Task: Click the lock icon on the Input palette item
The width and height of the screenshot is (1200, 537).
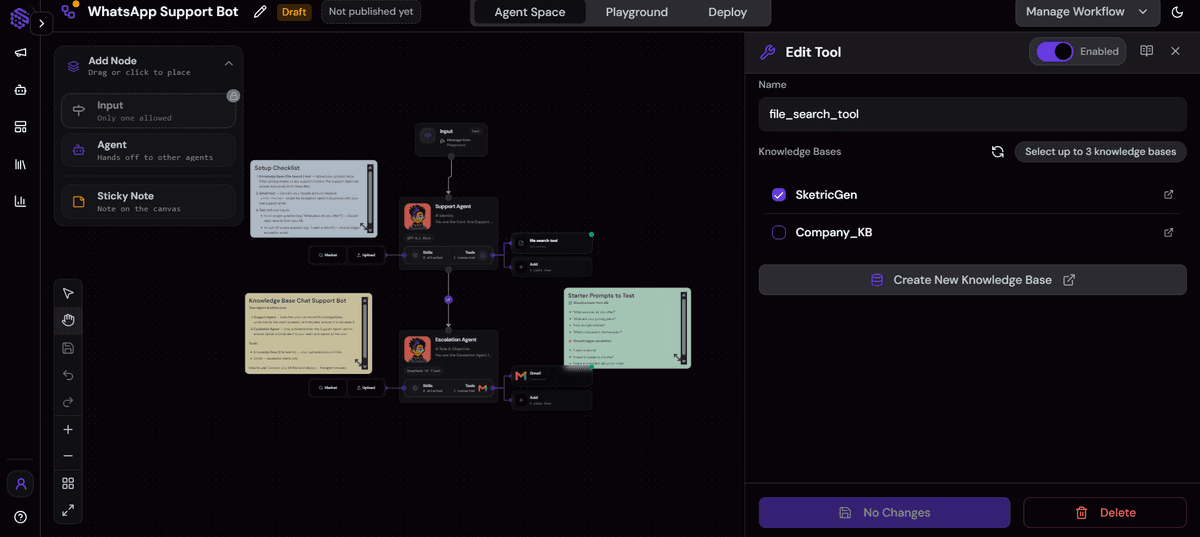Action: (233, 96)
